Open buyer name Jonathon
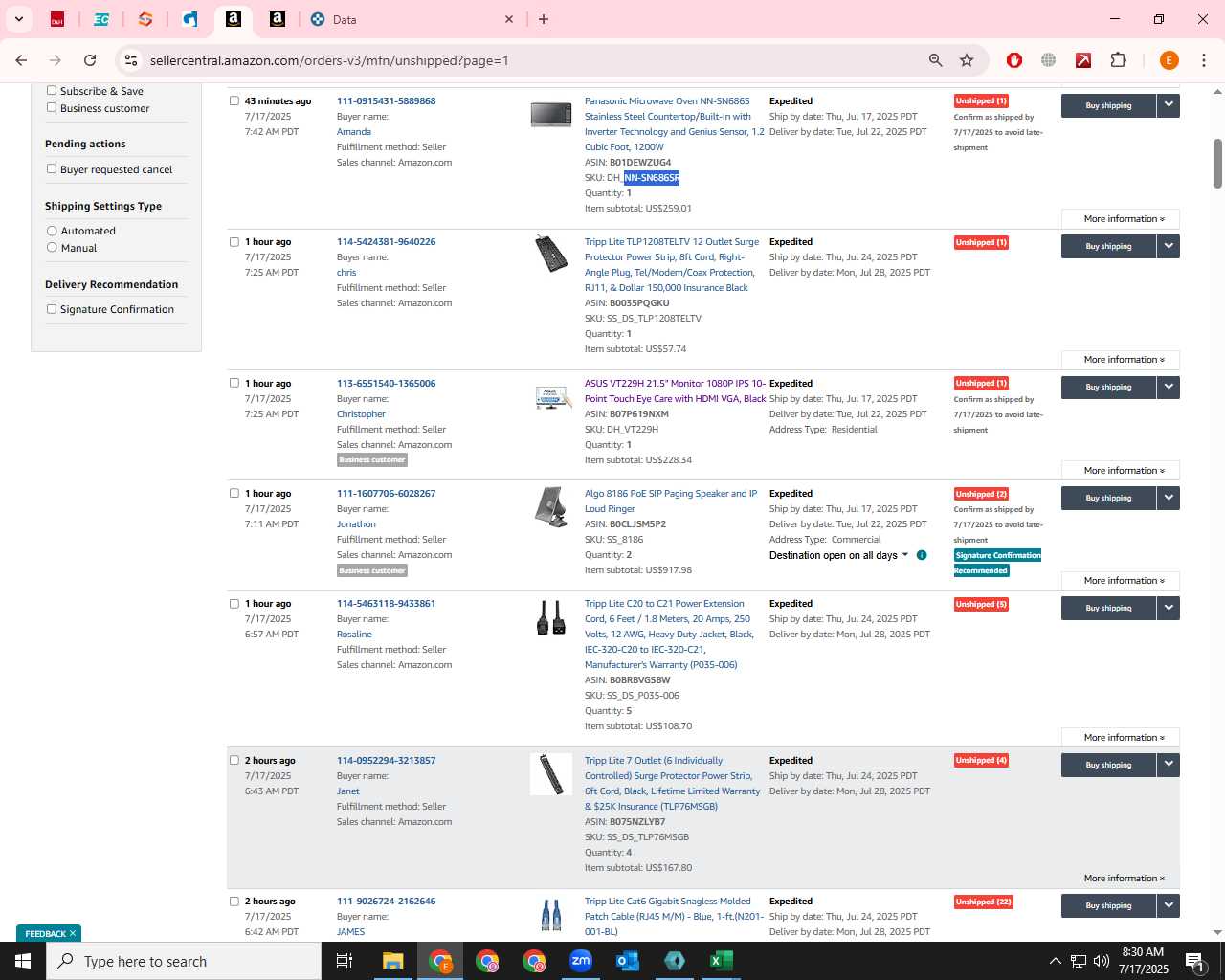This screenshot has height=980, width=1225. click(356, 524)
